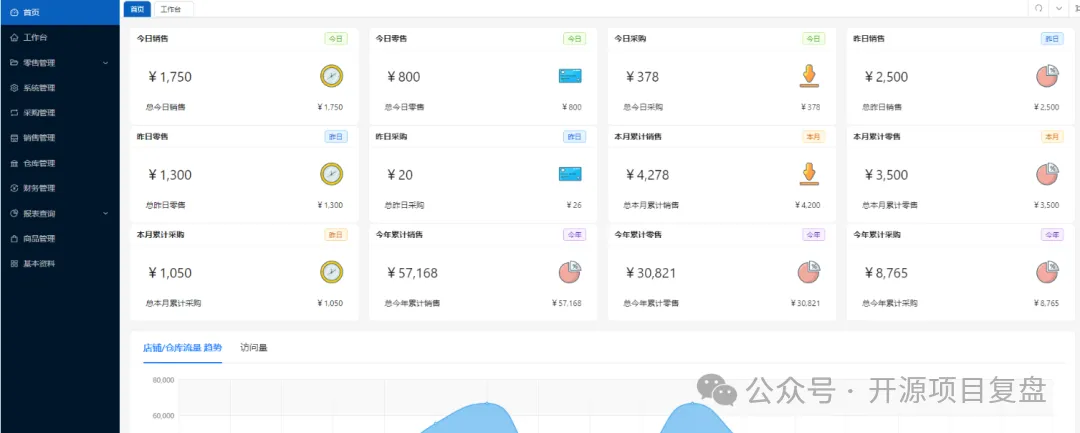Click the 今年 tag on 今年累计采购 card
Viewport: 1080px width, 433px height.
point(1052,235)
